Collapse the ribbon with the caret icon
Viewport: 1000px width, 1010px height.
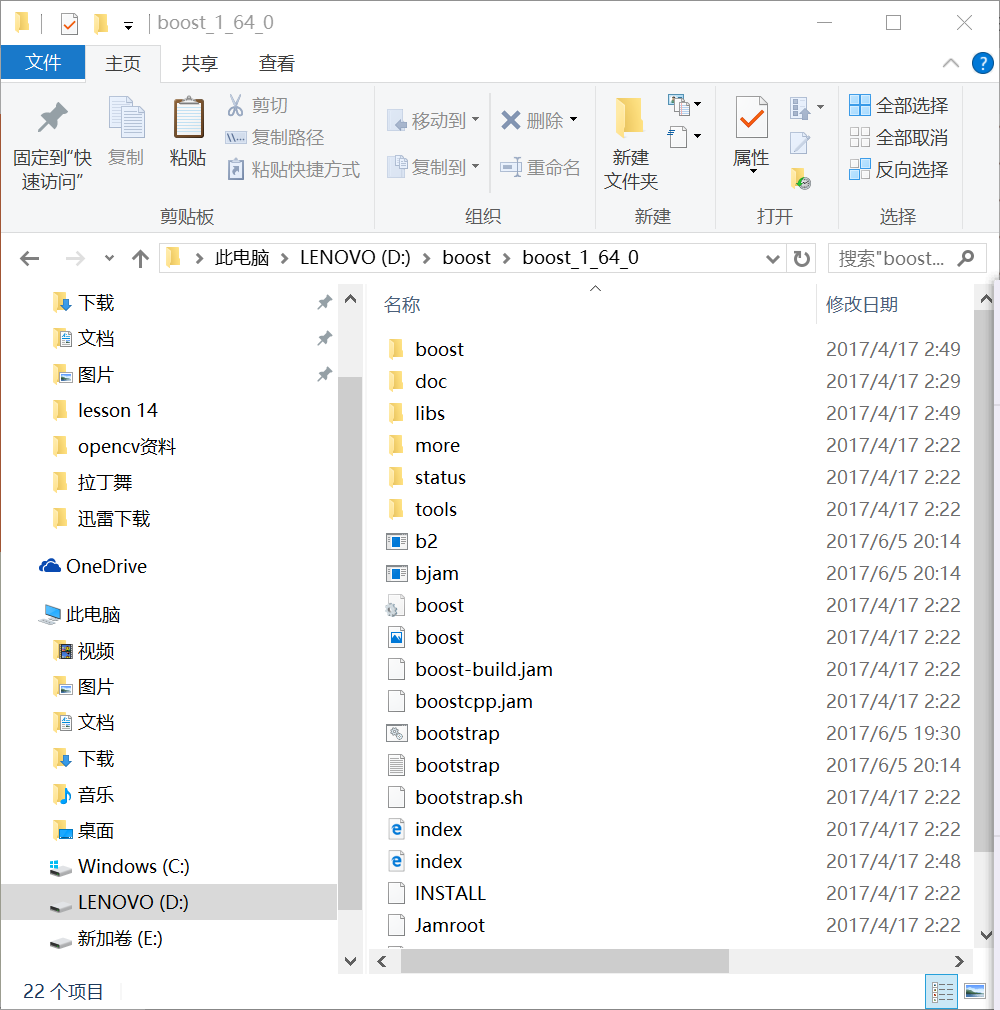(950, 63)
